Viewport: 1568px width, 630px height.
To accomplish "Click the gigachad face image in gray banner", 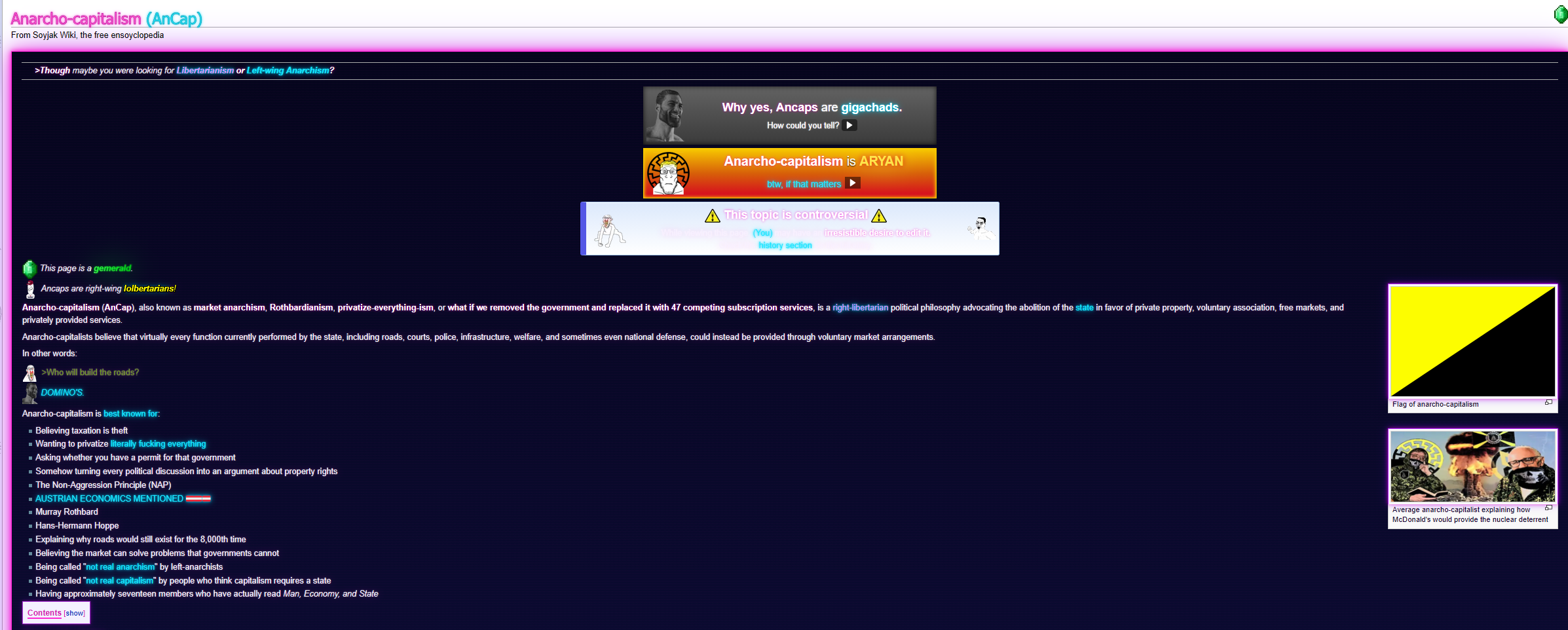I will tap(667, 115).
